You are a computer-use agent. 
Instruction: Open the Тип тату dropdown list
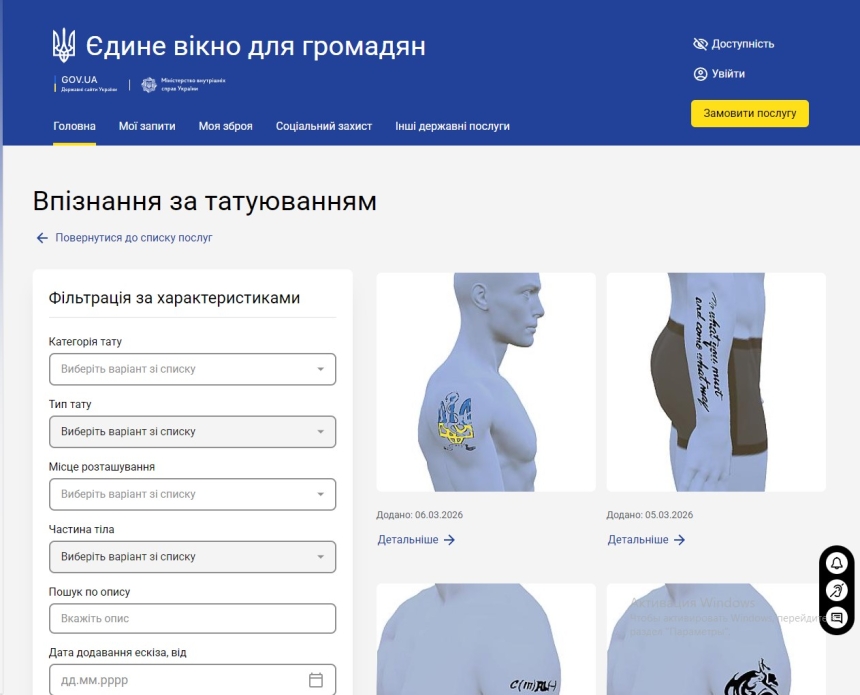193,432
